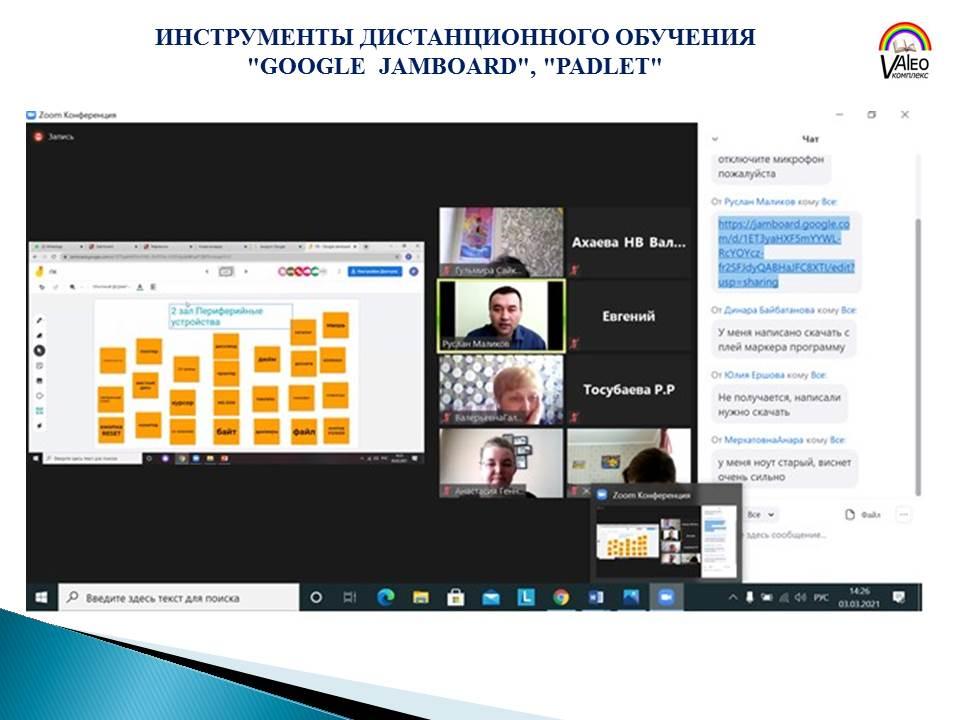Click Руслан Маликов's name in chat
This screenshot has width=960, height=720.
[x=759, y=201]
